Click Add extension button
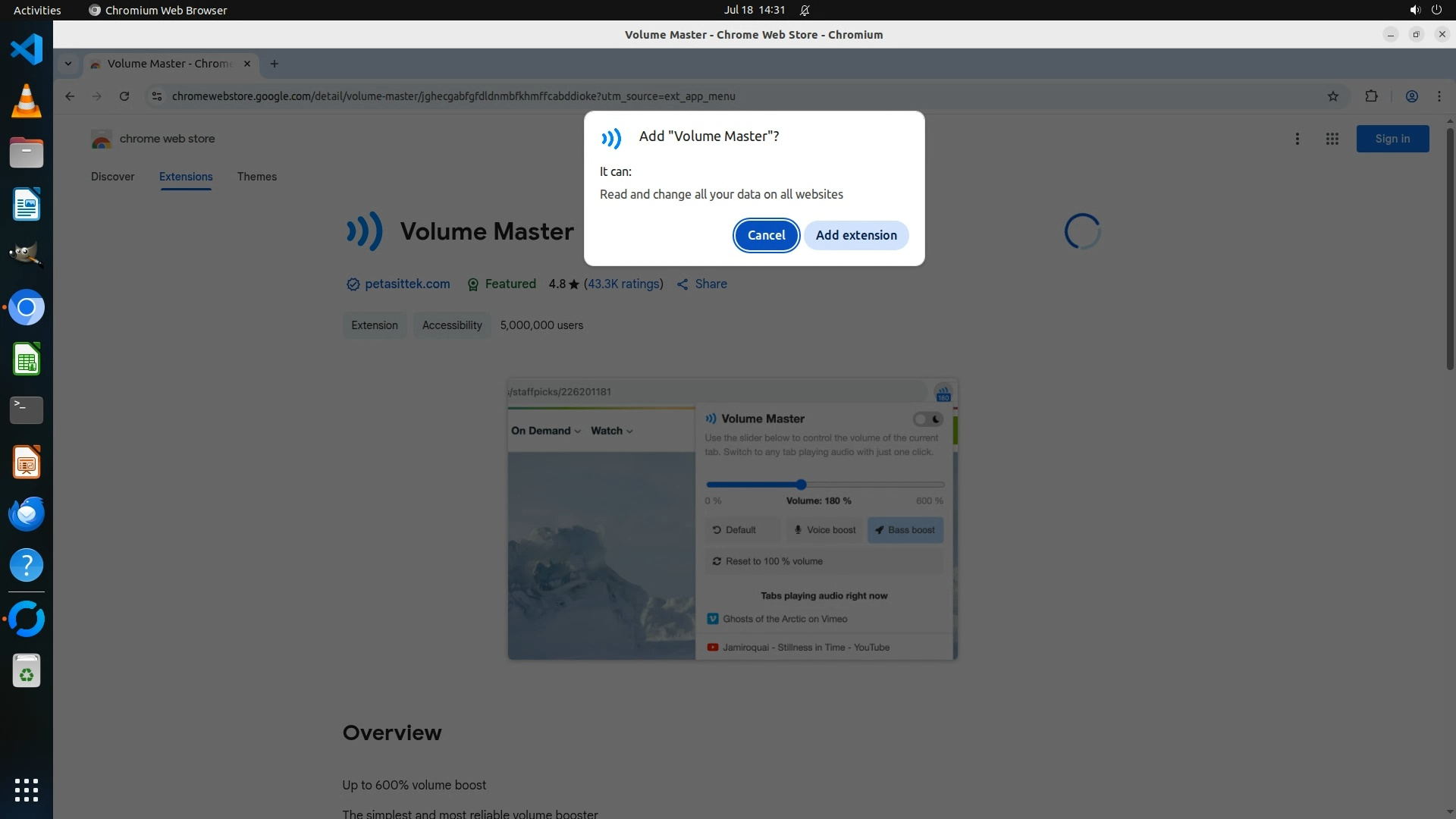 pos(855,235)
